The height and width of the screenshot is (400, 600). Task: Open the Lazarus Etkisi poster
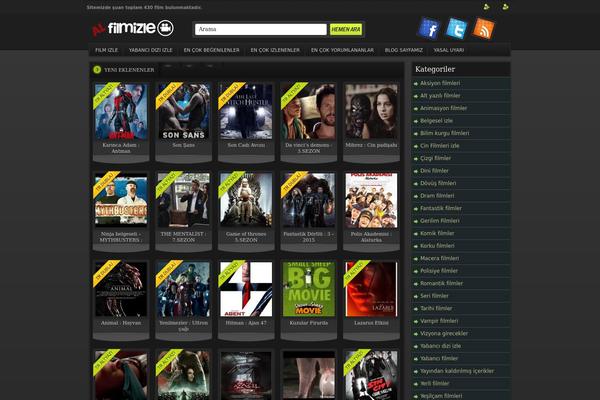pyautogui.click(x=371, y=289)
